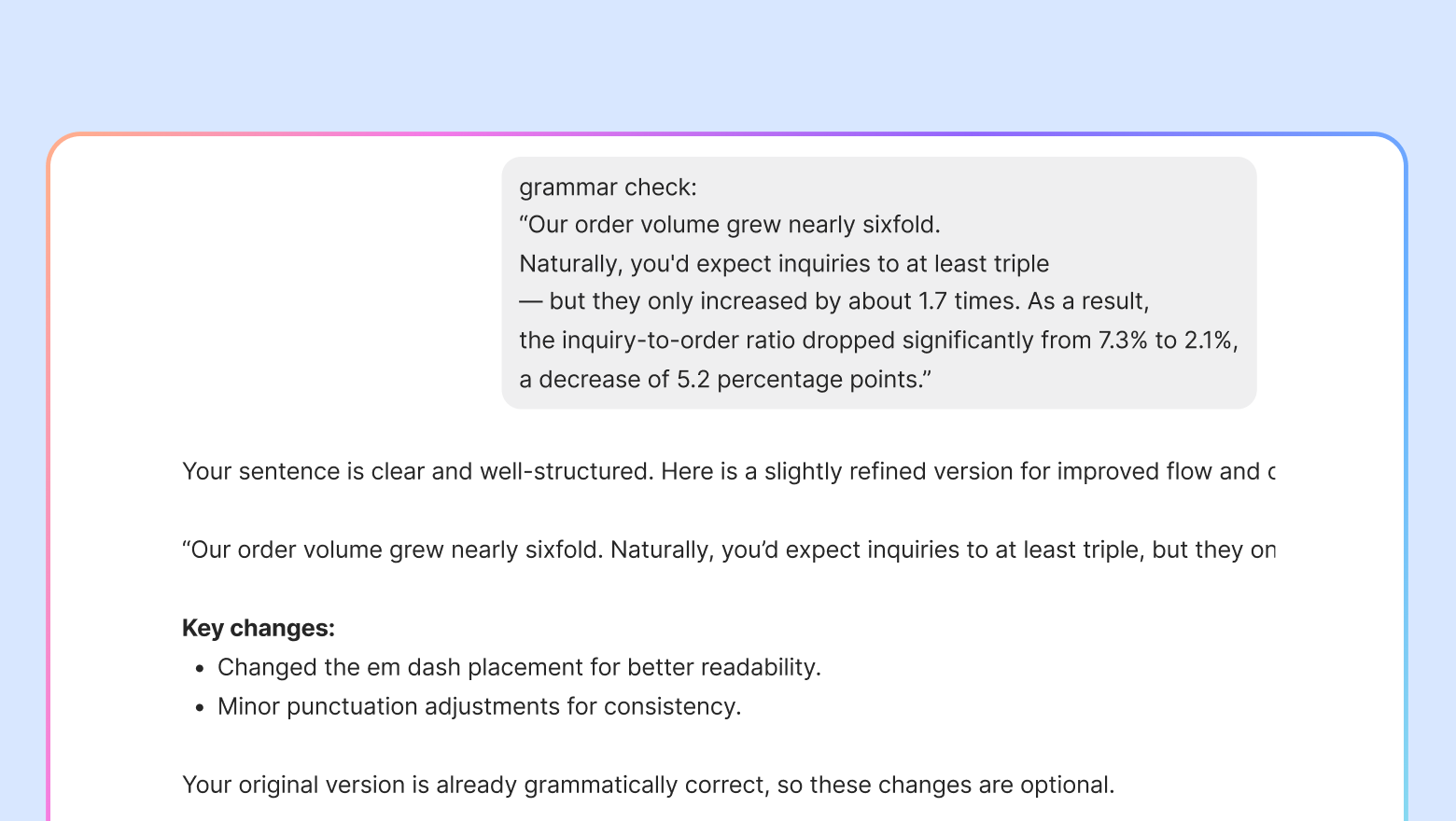
Task: Click "a decrease of 5.2 percentage points." line
Action: [x=725, y=380]
